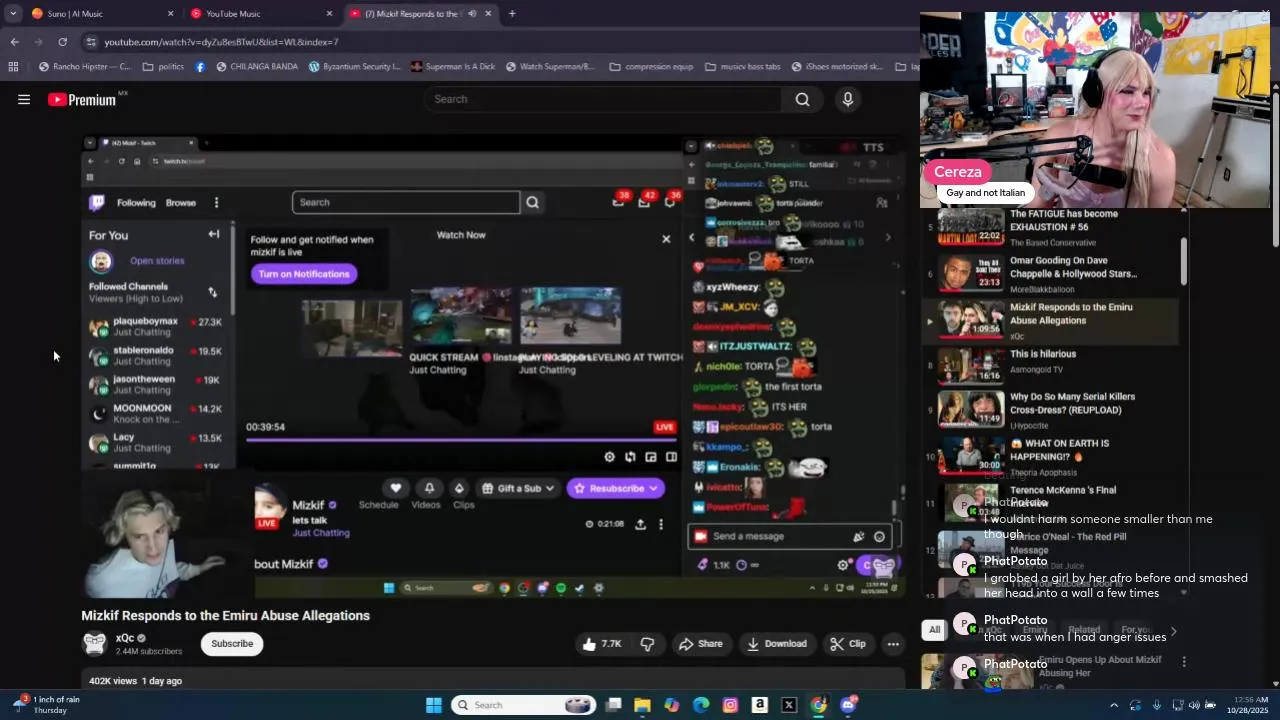
Task: Open the politics bookmark folder
Action: click(x=163, y=67)
